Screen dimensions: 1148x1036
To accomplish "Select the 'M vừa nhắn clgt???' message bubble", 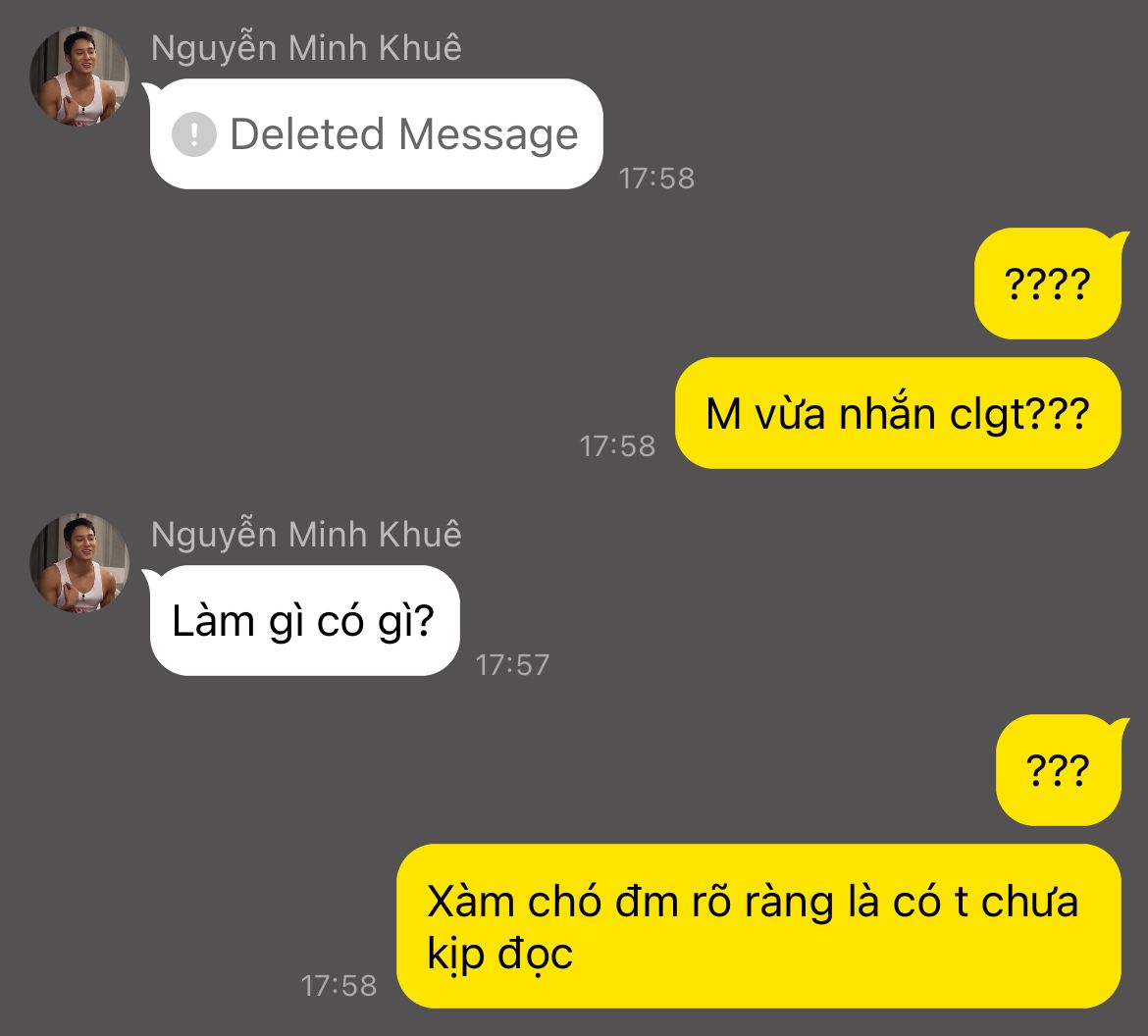I will point(898,413).
